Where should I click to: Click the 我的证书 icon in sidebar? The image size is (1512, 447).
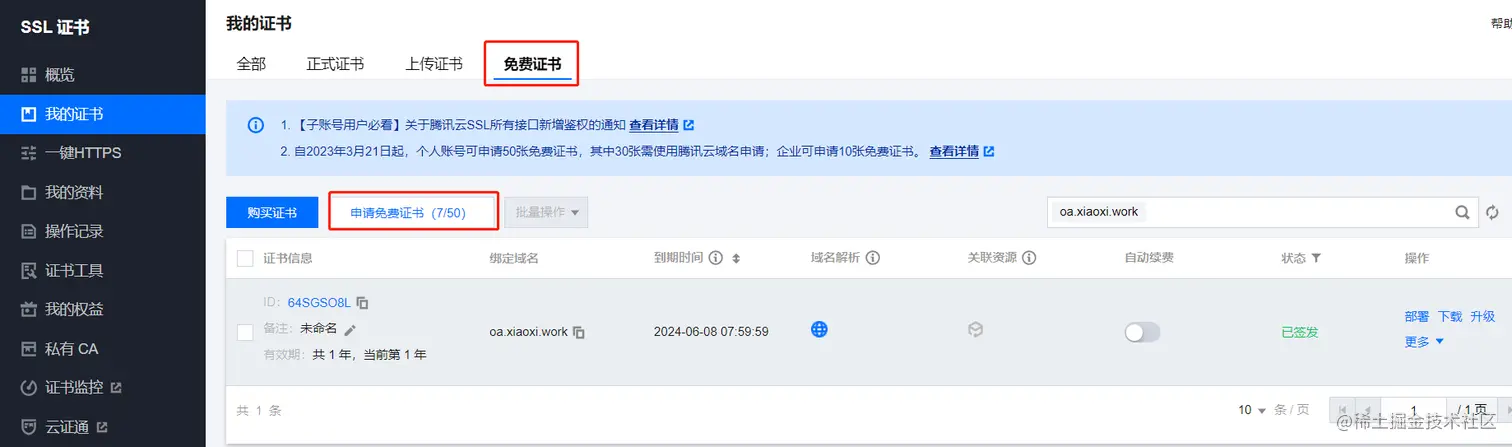(28, 114)
